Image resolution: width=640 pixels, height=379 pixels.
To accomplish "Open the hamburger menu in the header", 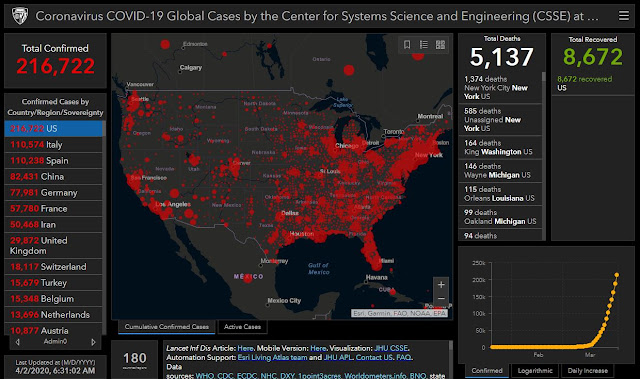I will coord(623,16).
